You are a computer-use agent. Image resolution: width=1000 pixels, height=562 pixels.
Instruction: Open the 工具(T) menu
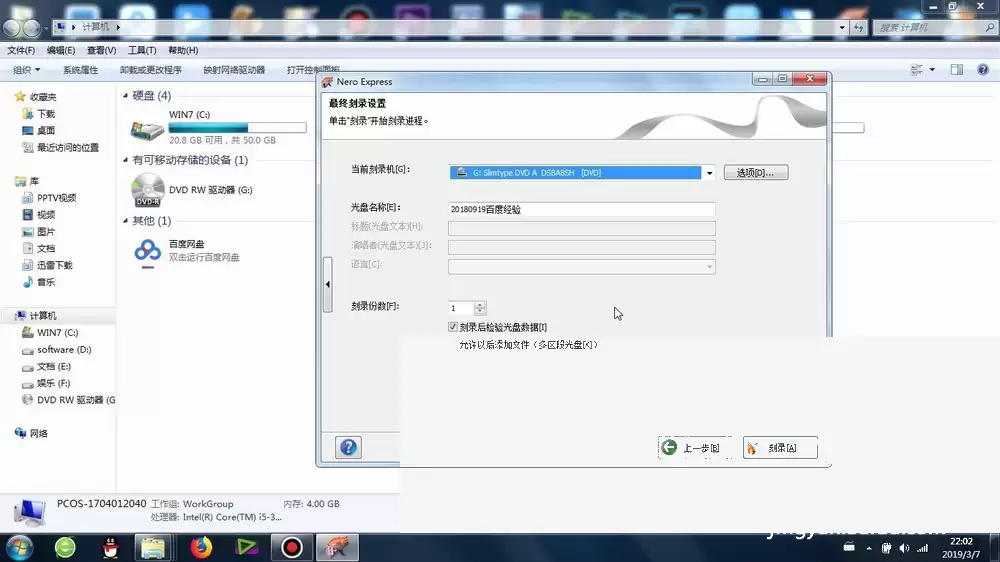pos(142,50)
